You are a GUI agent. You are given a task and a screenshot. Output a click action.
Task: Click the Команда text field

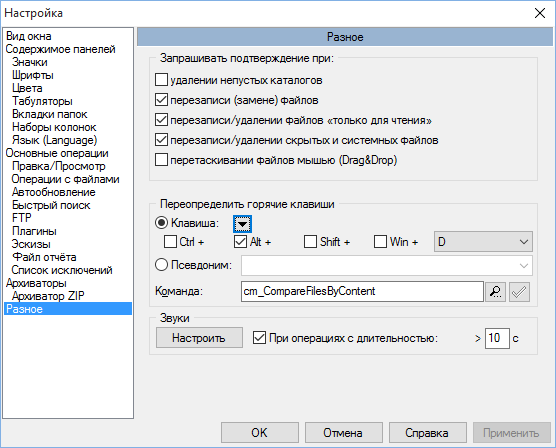[x=362, y=292]
